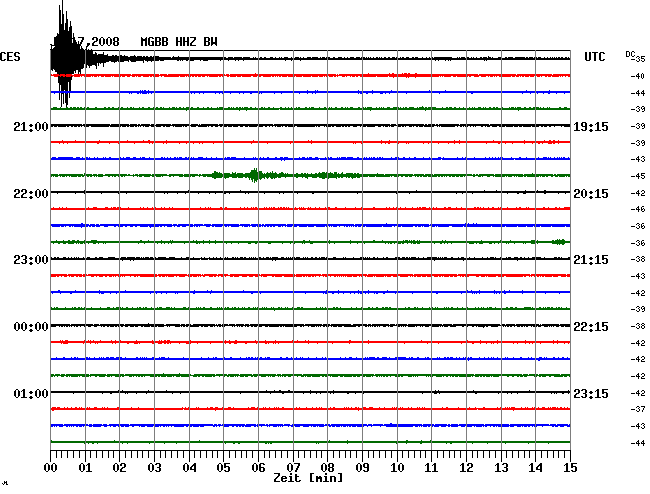
Task: Select the small green burst near minute 15
Action: point(559,242)
